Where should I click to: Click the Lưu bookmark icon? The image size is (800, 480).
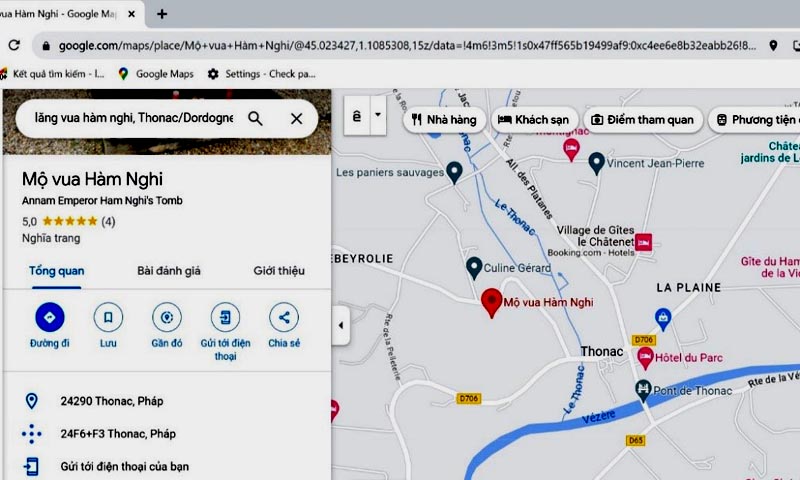(x=108, y=317)
